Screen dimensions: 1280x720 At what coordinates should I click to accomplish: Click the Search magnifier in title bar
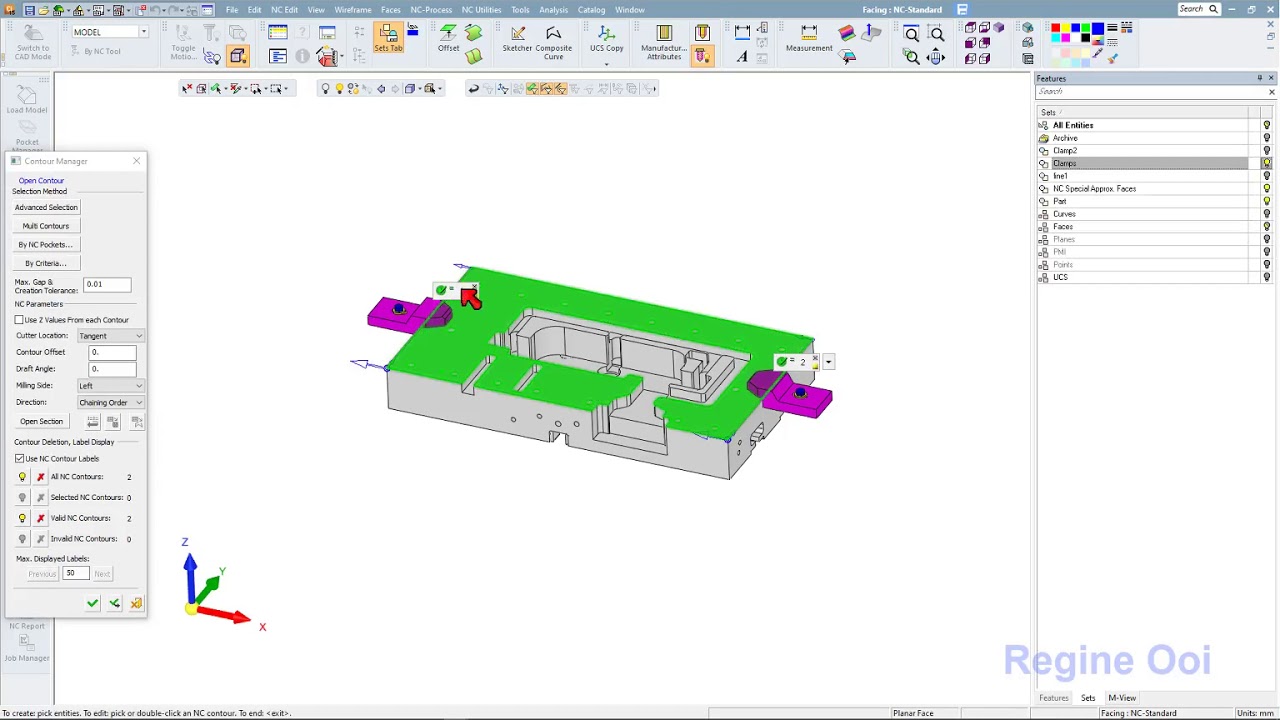(1213, 10)
